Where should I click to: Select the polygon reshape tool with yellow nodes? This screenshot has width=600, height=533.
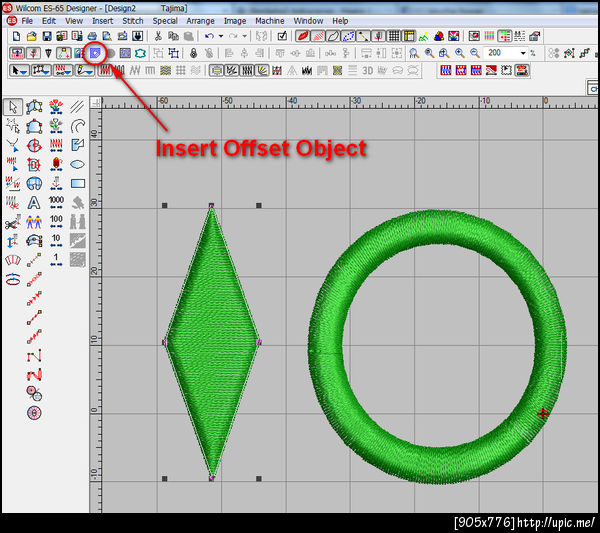[x=34, y=107]
